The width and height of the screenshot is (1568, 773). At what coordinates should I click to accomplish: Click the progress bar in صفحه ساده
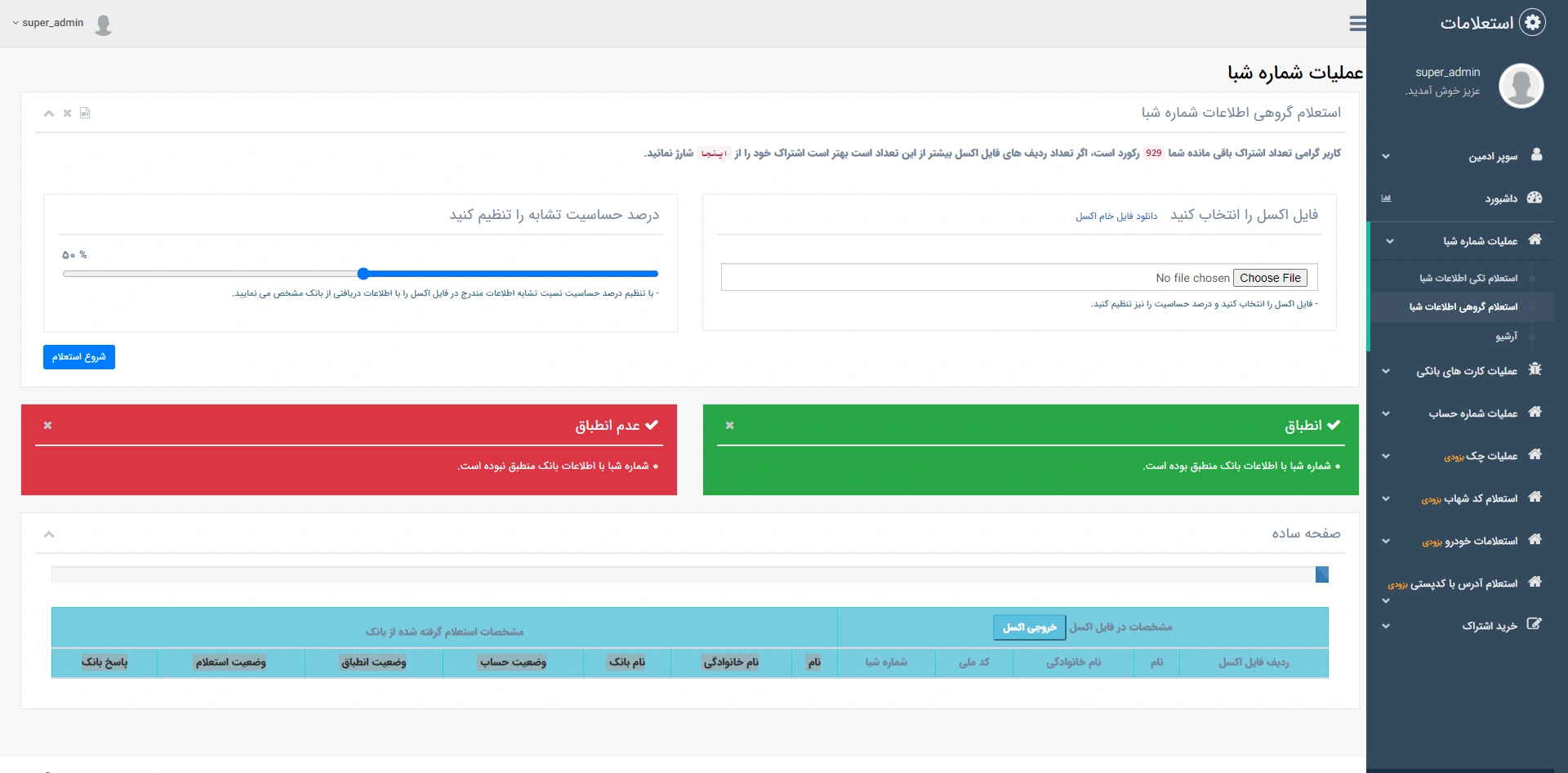[690, 574]
